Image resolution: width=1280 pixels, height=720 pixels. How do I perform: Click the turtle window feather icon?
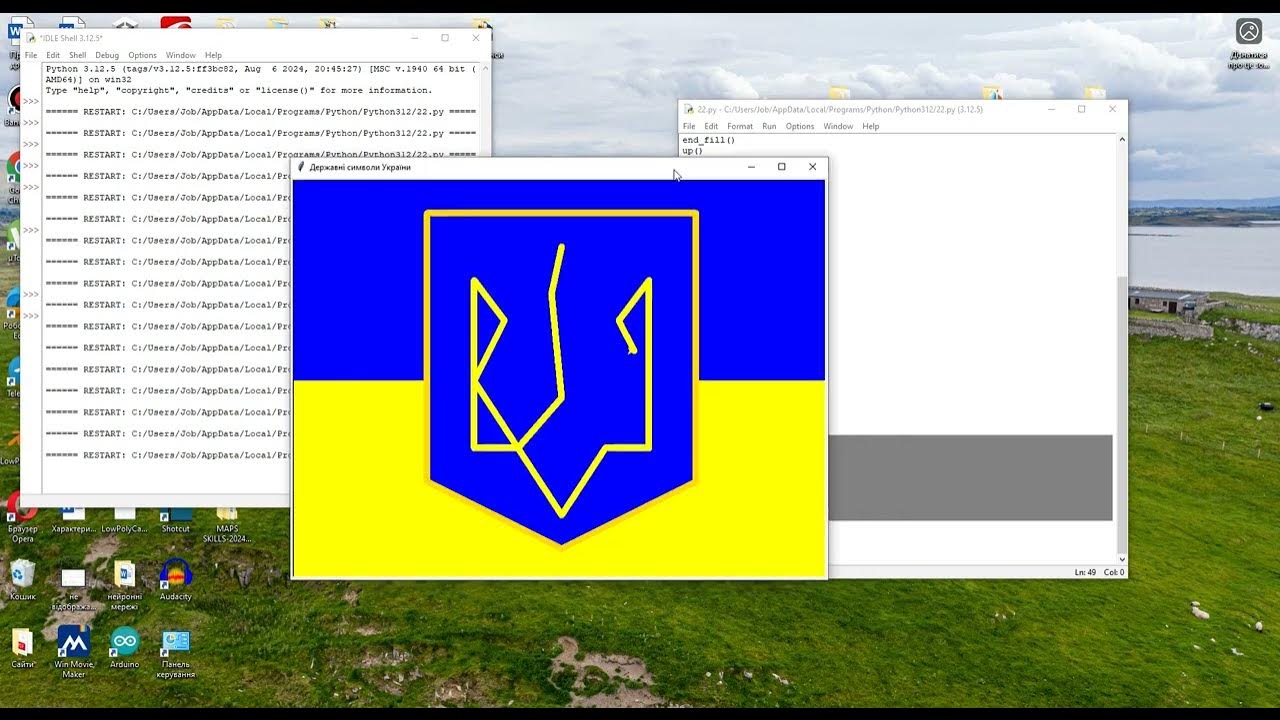tap(301, 167)
